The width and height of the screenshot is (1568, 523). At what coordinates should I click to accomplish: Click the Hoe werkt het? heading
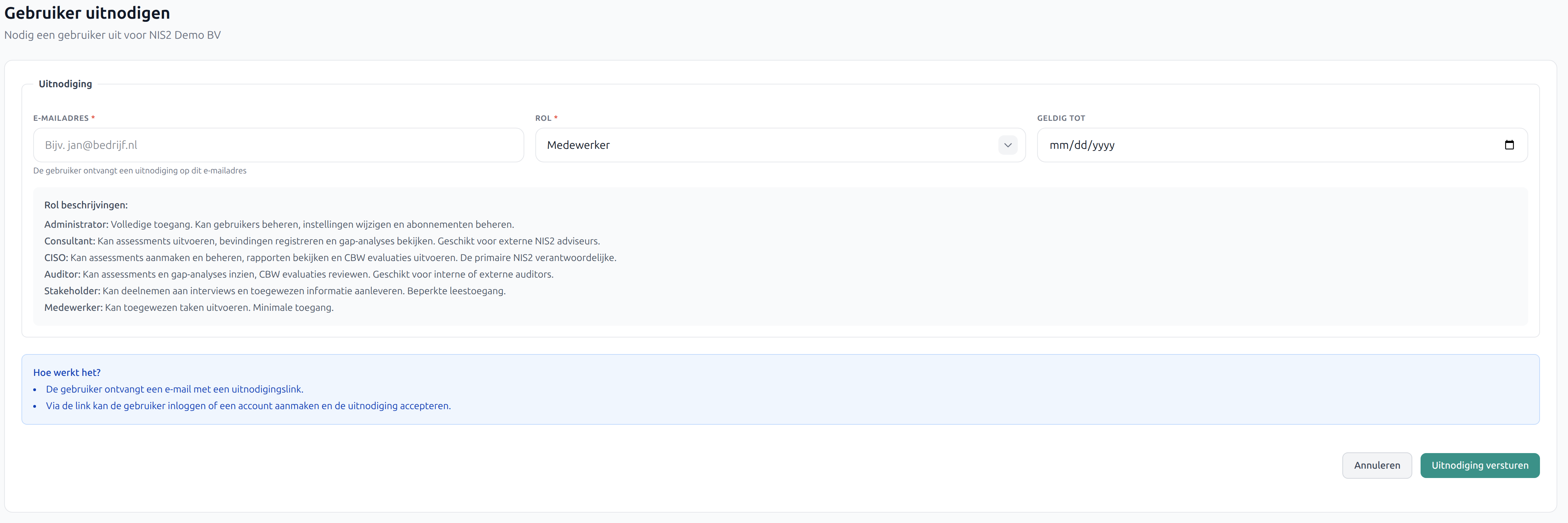67,373
